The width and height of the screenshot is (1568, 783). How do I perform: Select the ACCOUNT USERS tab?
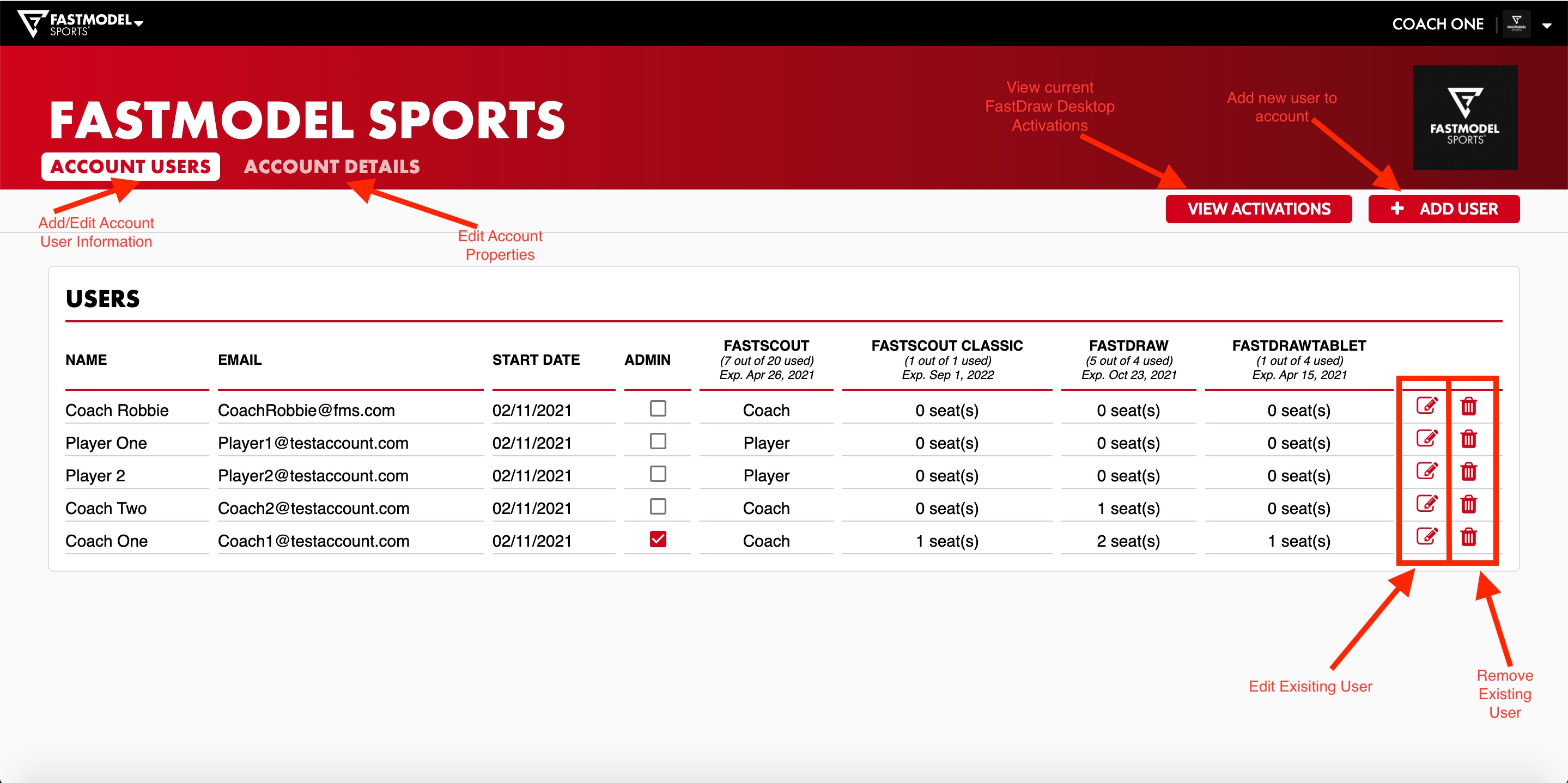pos(130,166)
